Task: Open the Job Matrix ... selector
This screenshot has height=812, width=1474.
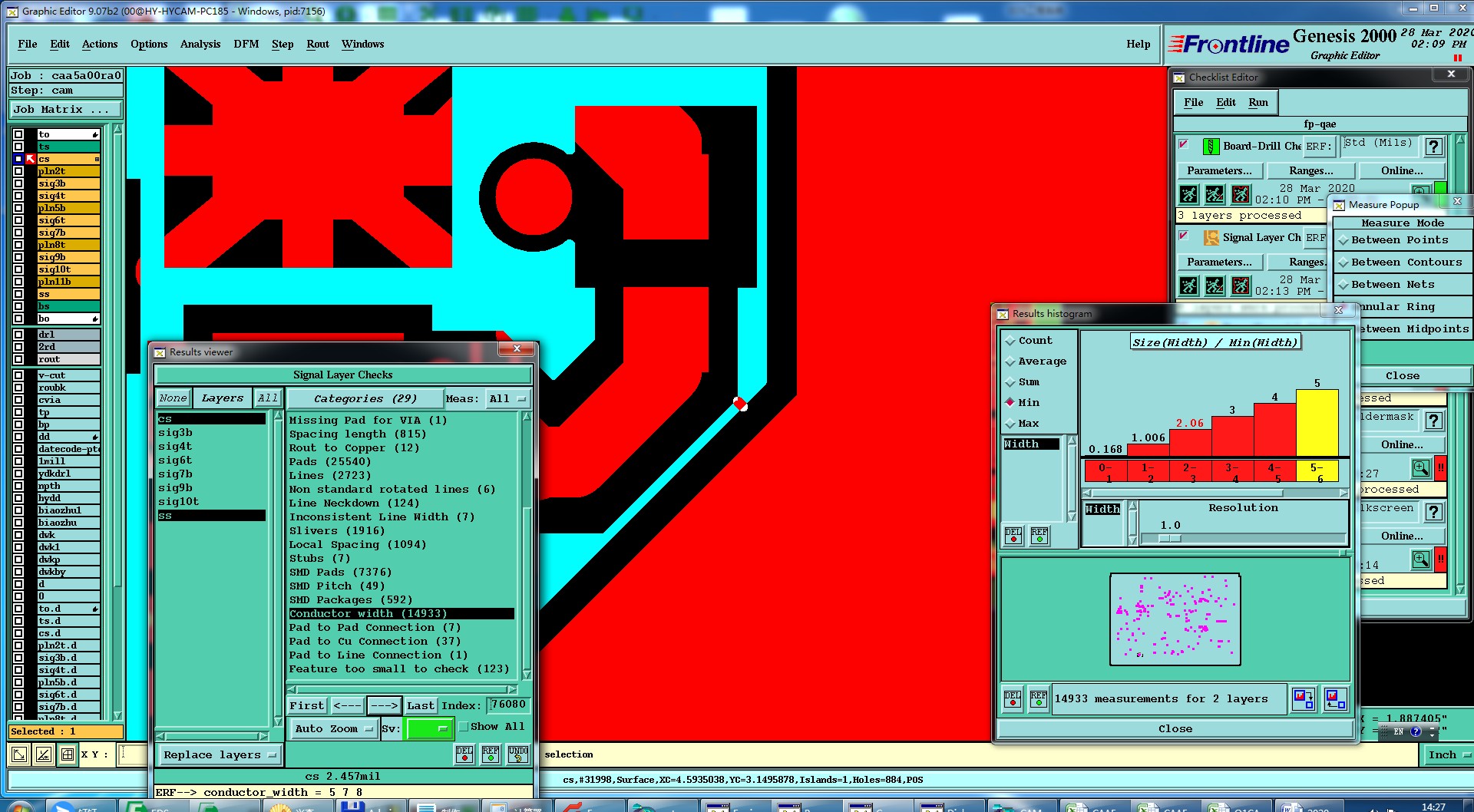Action: point(65,110)
